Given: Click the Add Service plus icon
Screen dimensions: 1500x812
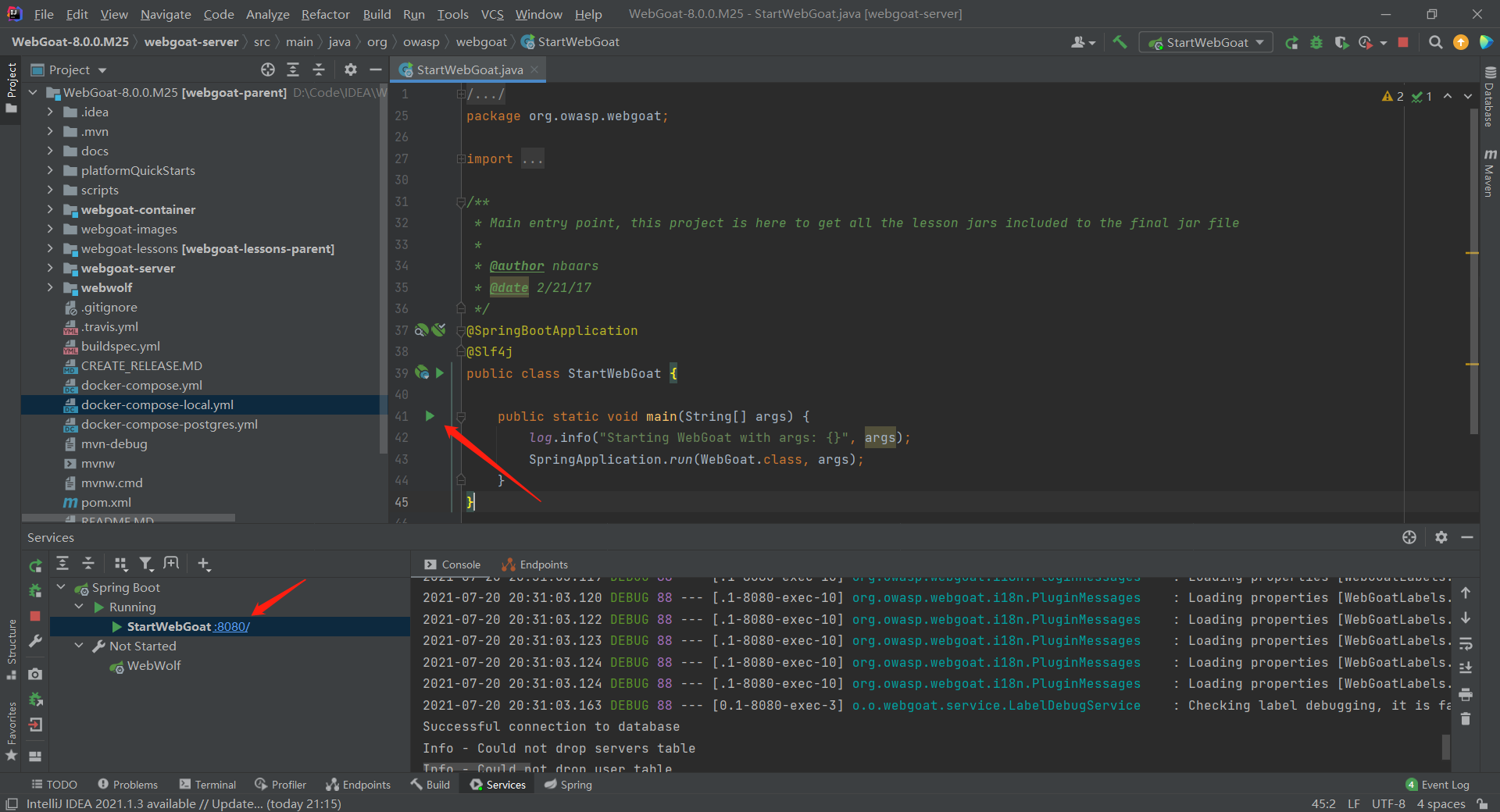Looking at the screenshot, I should [204, 564].
